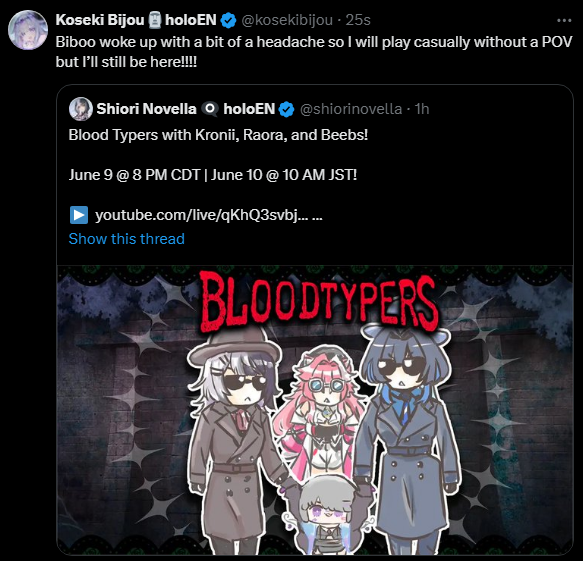Open the @kosekibijou handle
583x561 pixels.
(x=287, y=20)
